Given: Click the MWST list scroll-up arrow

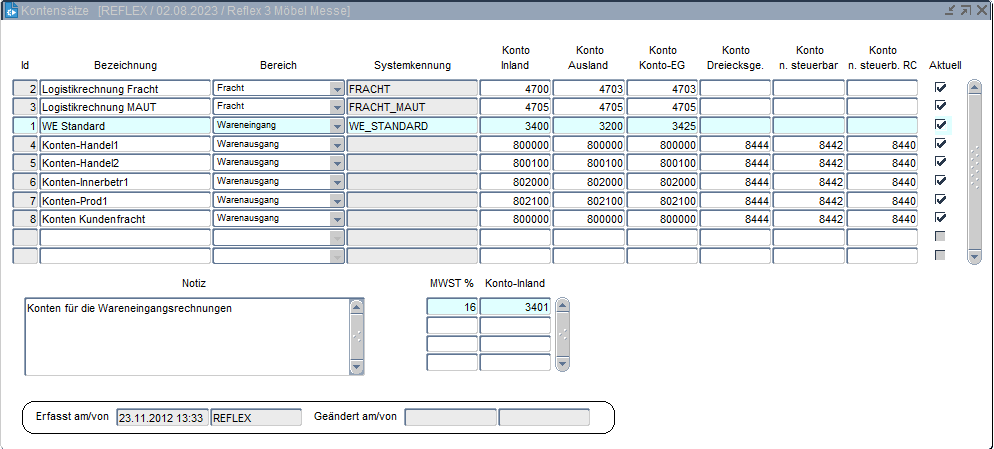Looking at the screenshot, I should click(x=562, y=306).
